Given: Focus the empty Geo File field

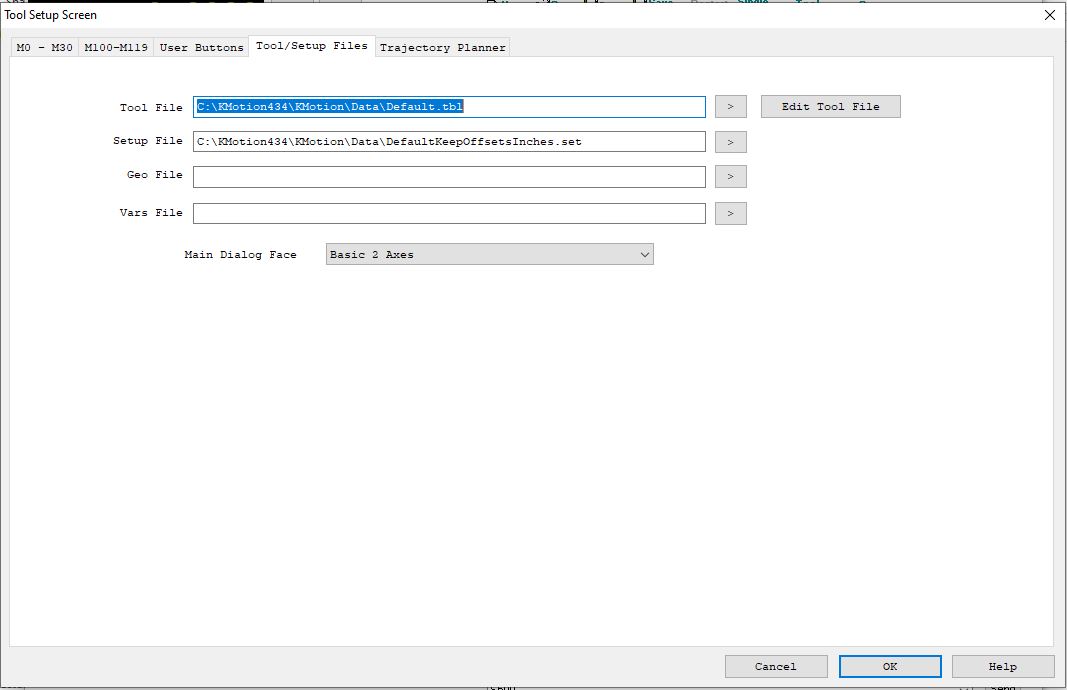Looking at the screenshot, I should point(449,177).
